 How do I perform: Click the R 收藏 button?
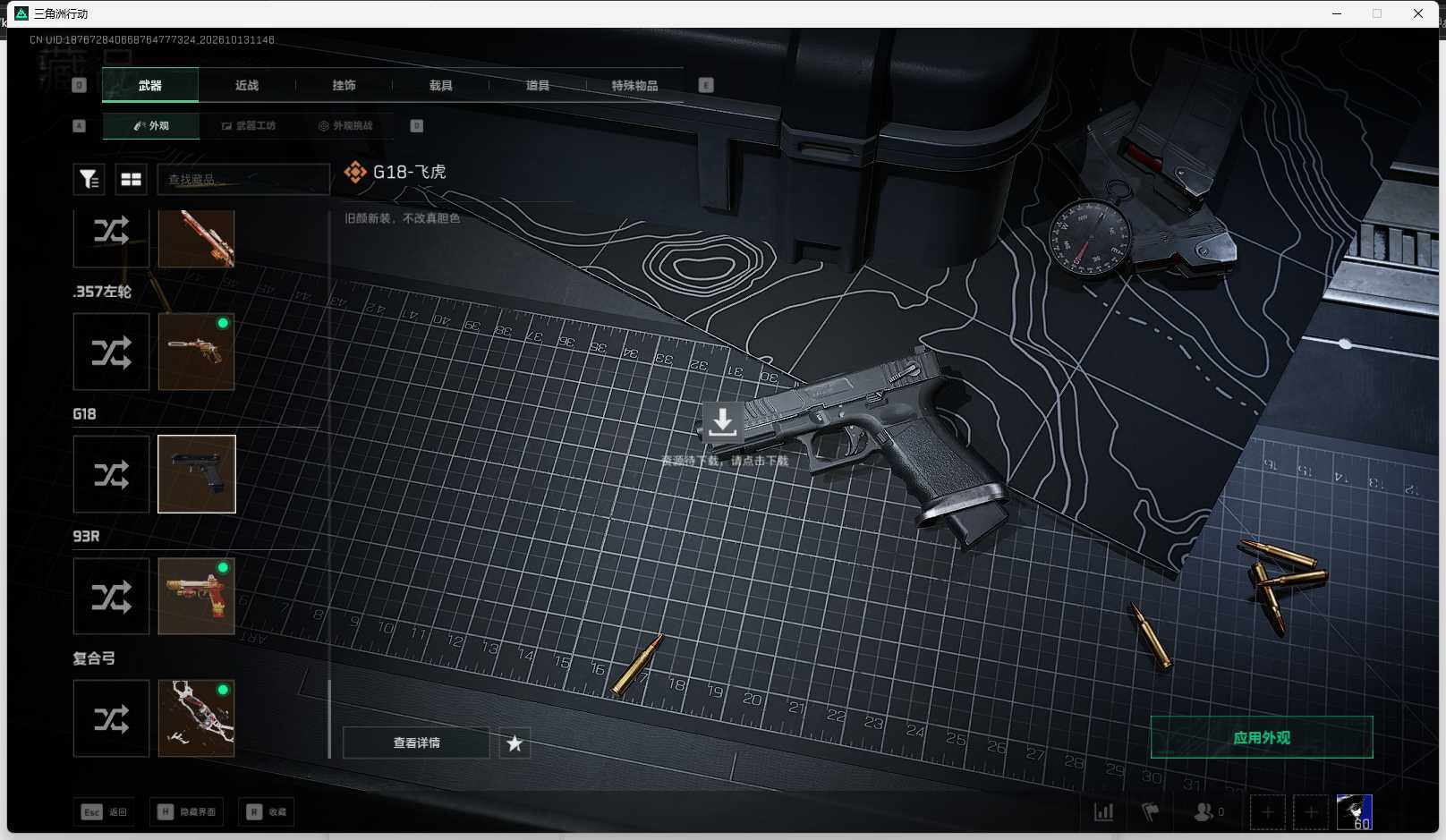pos(267,812)
